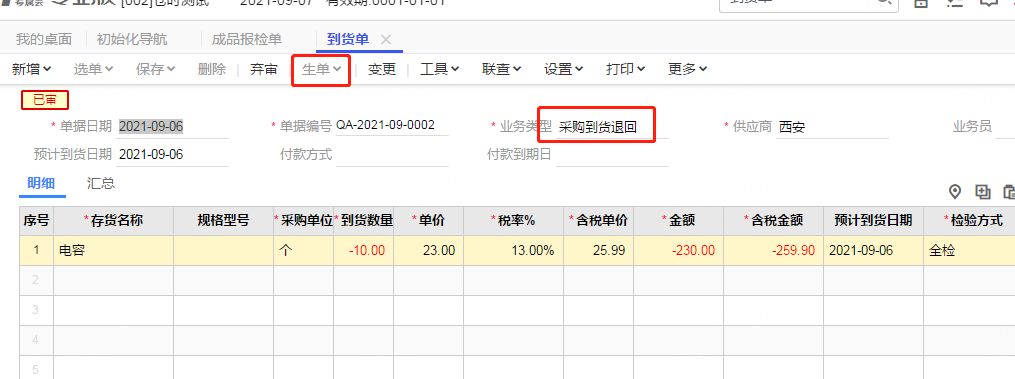
Task: Select row number 2 in table
Action: click(x=36, y=280)
